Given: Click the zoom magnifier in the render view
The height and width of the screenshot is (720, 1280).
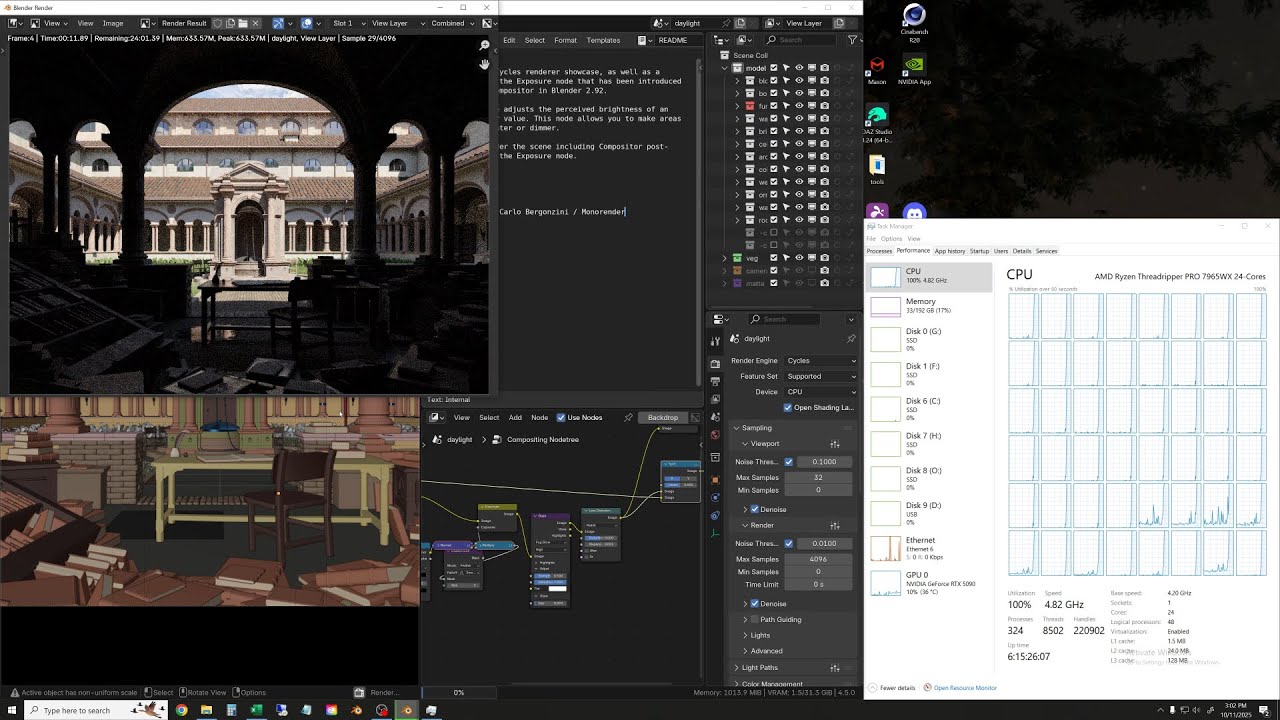Looking at the screenshot, I should coord(484,45).
